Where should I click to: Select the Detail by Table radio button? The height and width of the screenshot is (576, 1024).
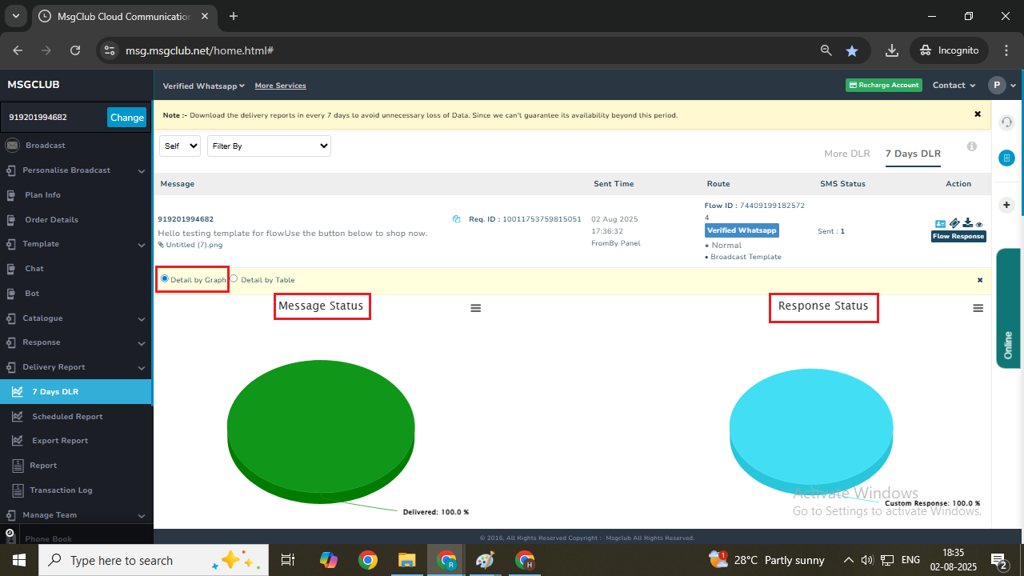click(234, 279)
